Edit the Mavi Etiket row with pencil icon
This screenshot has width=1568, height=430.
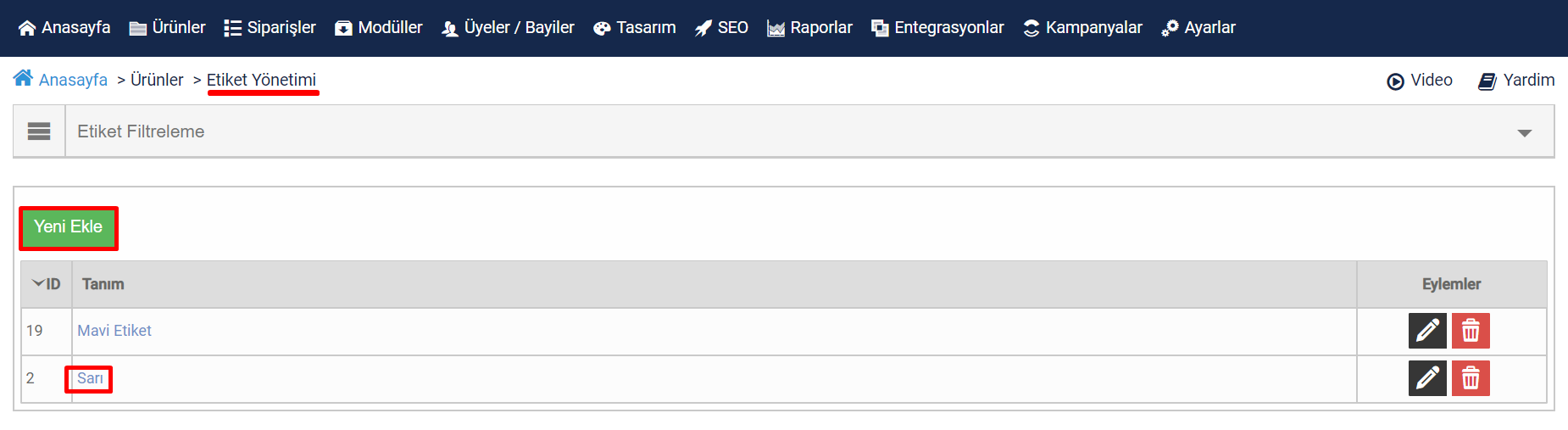(x=1427, y=331)
